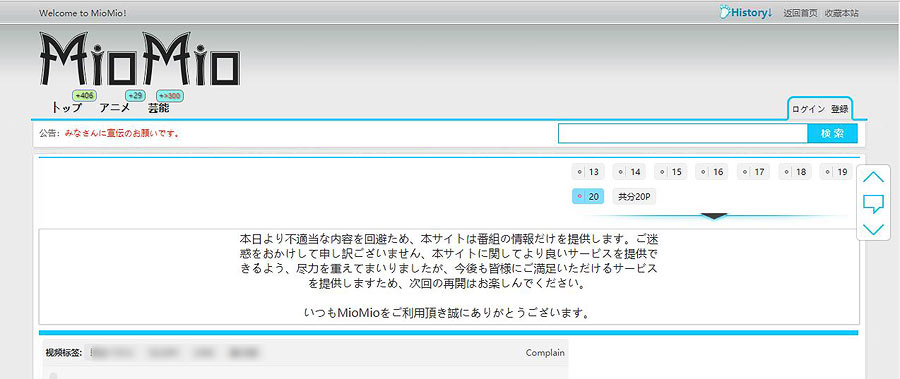This screenshot has height=379, width=900.
Task: Select episode 13
Action: pos(588,172)
